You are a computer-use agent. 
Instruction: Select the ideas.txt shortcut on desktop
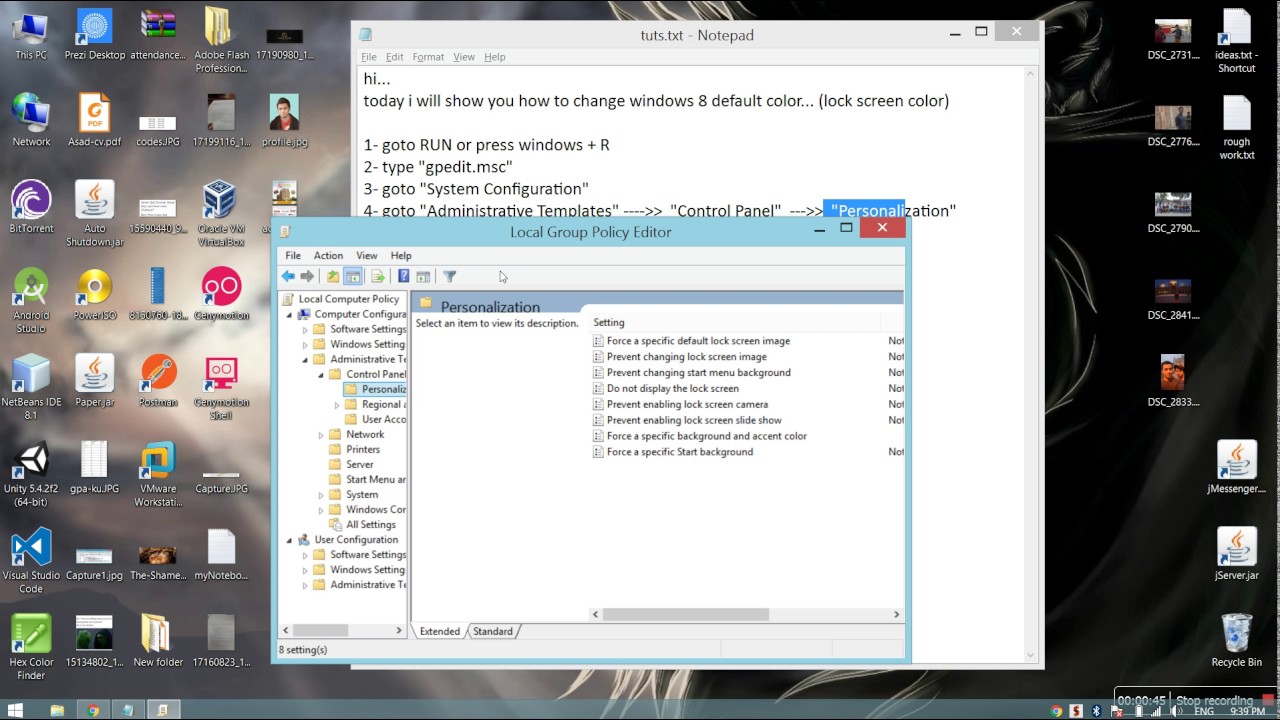click(x=1236, y=42)
